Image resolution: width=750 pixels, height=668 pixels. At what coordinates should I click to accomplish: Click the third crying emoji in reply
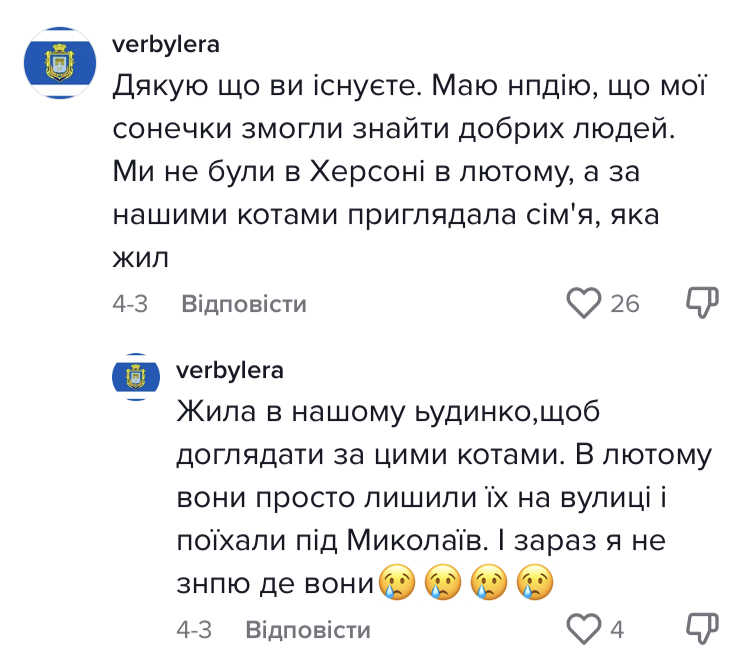(487, 582)
